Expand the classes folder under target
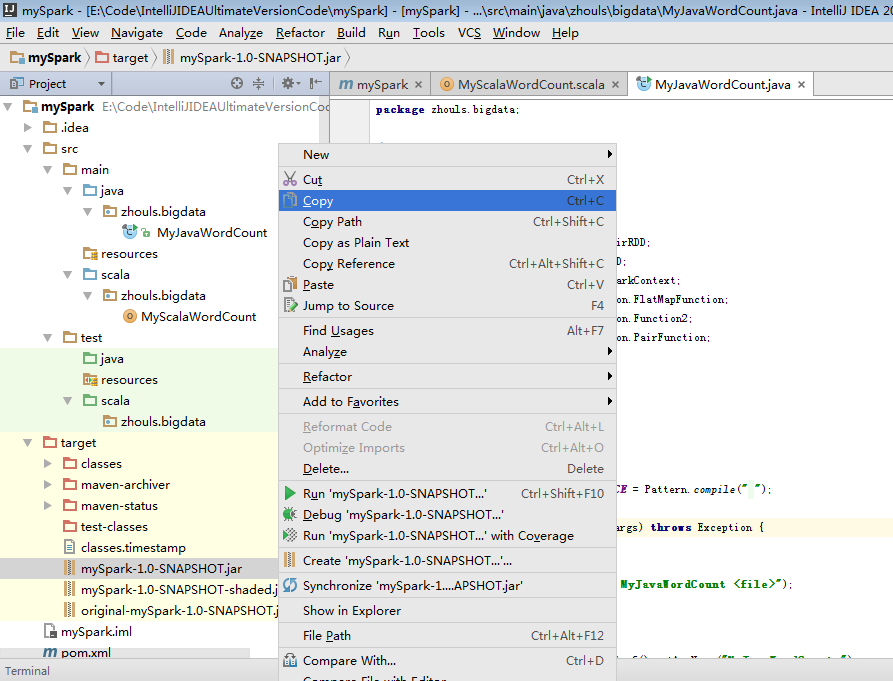The image size is (893, 681). click(x=48, y=463)
